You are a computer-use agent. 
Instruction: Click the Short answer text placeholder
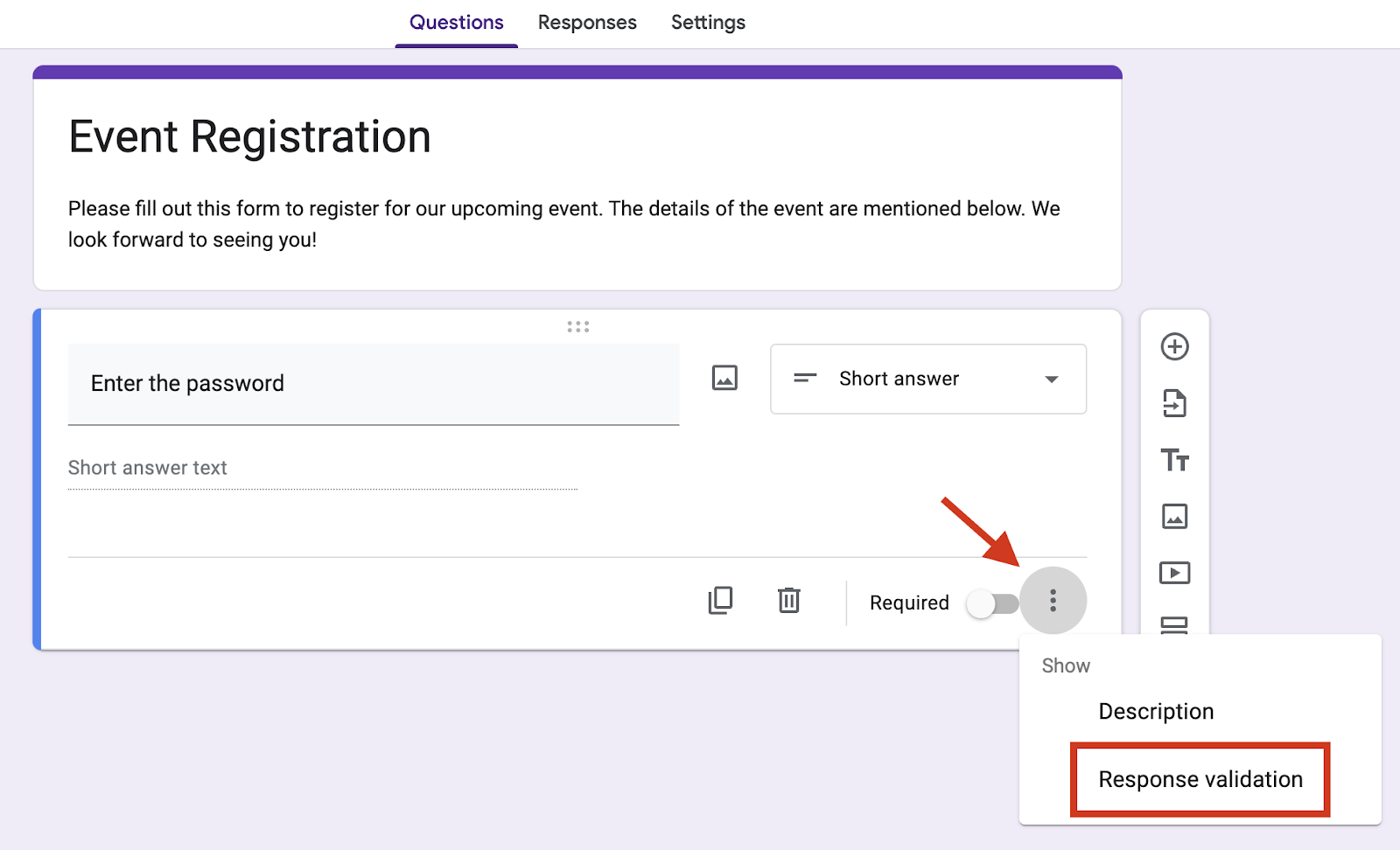(x=148, y=468)
